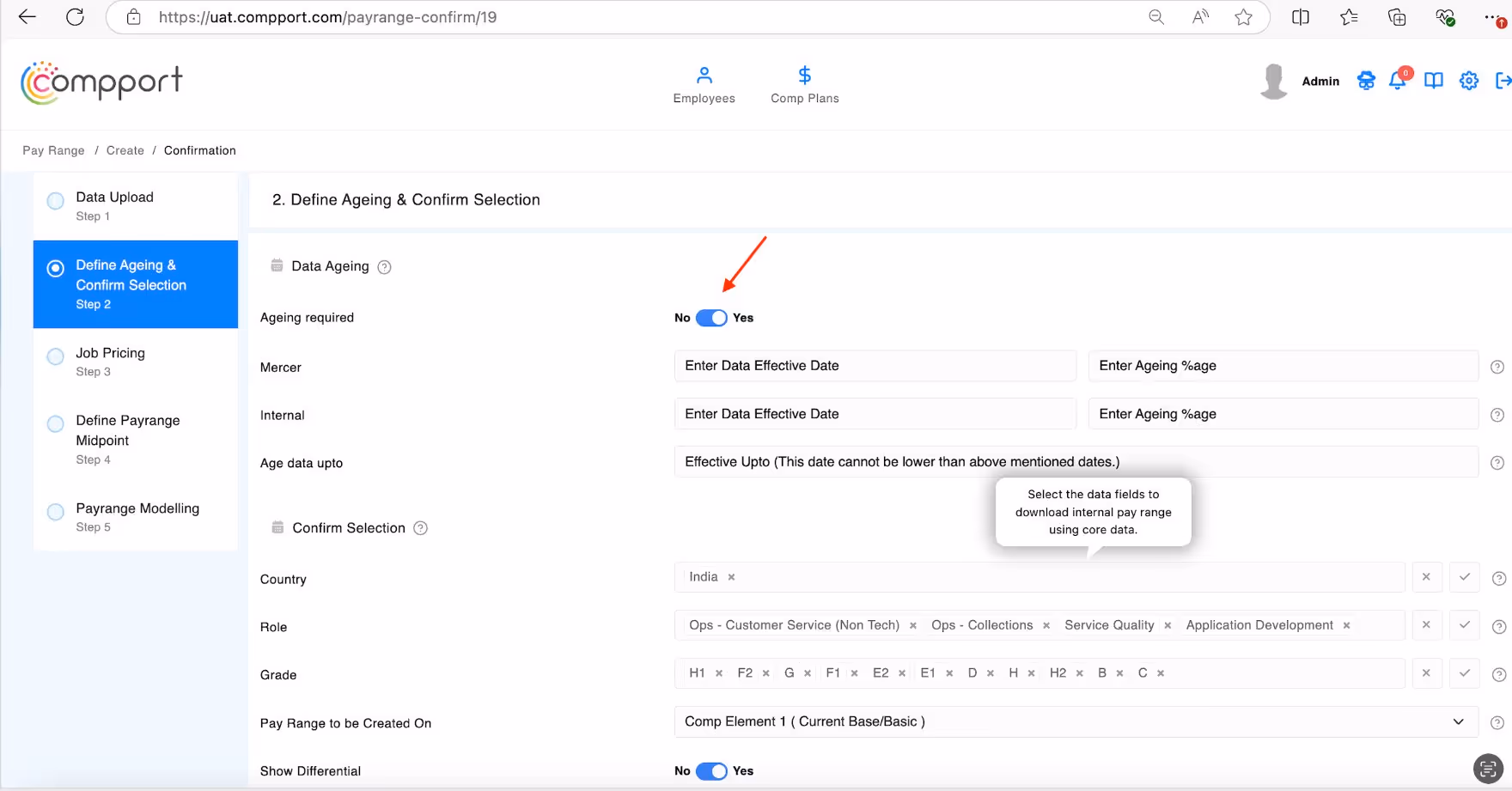Select Define Payrange Midpoint step 4

(x=136, y=439)
